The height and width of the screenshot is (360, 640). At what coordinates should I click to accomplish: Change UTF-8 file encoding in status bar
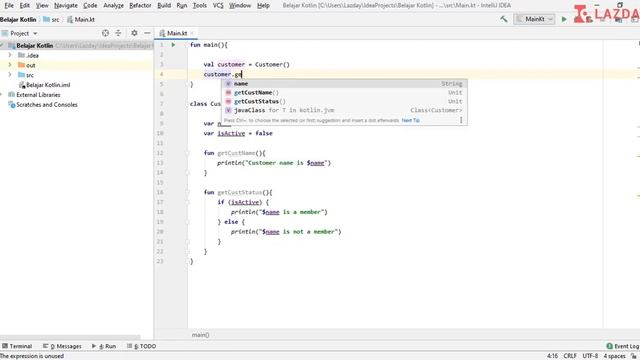[x=590, y=356]
